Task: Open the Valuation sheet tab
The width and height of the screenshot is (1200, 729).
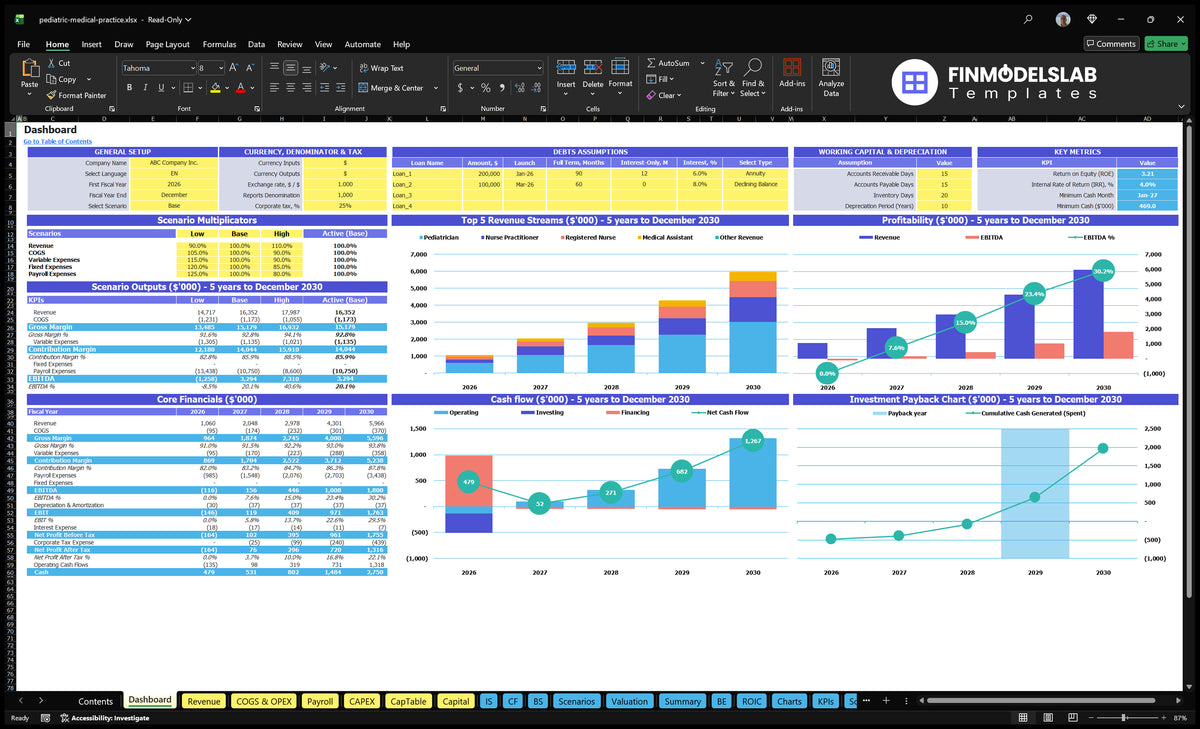Action: click(629, 701)
